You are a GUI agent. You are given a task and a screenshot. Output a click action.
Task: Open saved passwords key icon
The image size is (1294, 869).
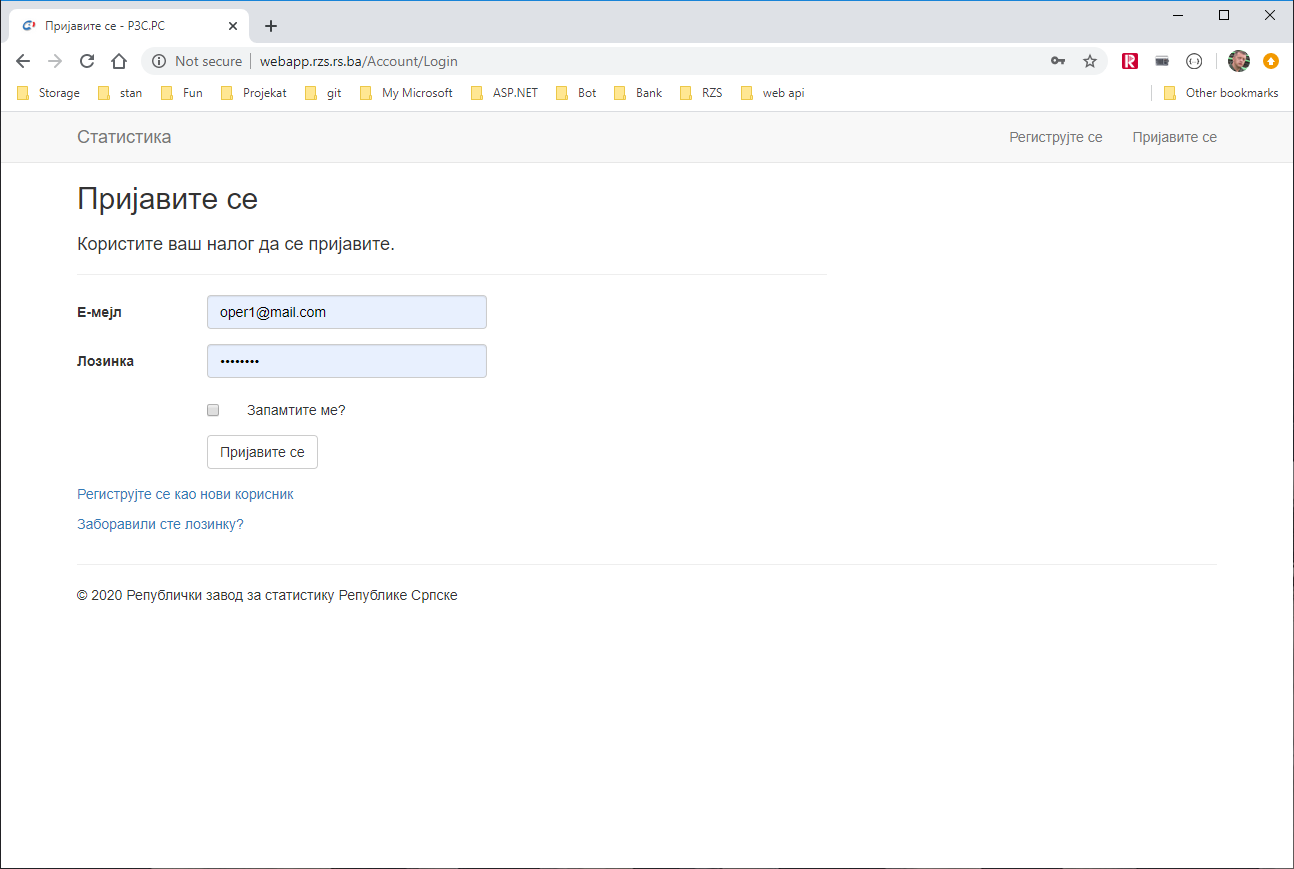[1058, 61]
